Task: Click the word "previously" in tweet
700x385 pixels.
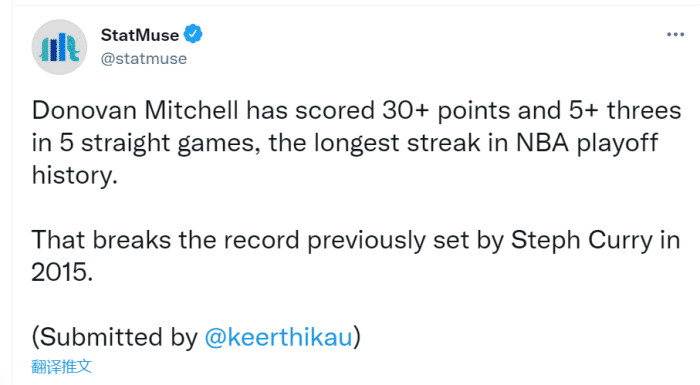Action: (366, 241)
